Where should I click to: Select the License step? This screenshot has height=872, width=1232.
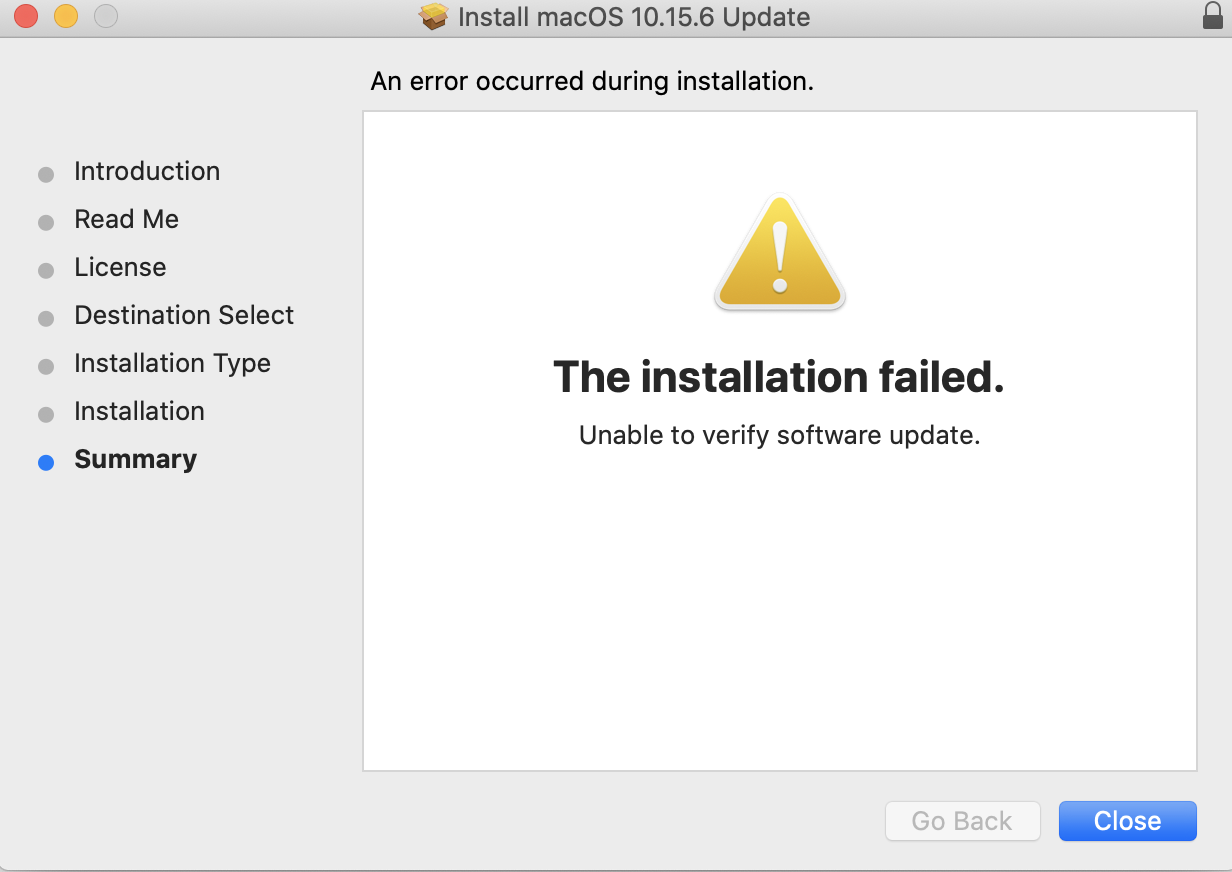click(119, 267)
